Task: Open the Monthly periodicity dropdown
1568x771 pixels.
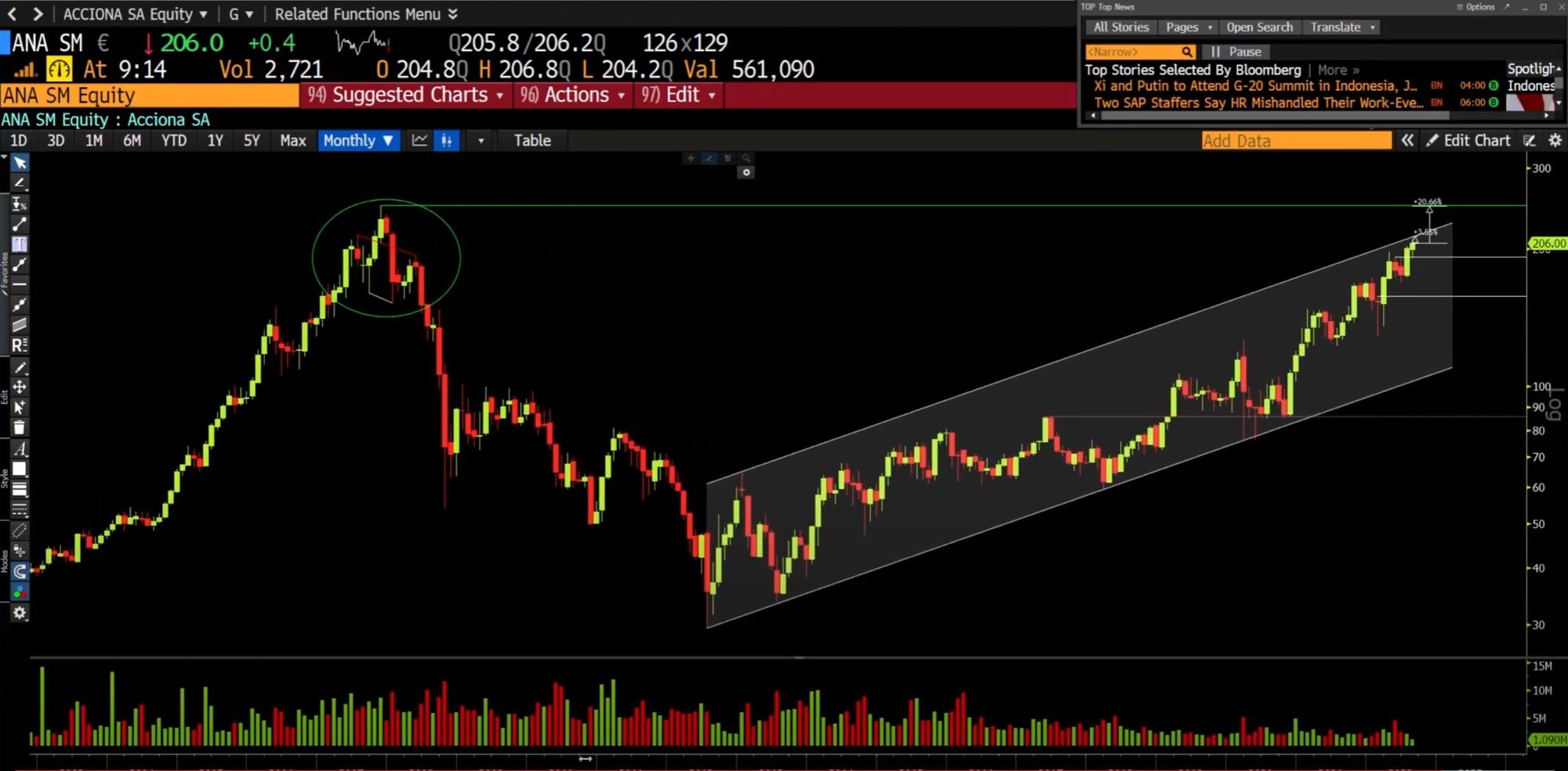Action: (358, 140)
